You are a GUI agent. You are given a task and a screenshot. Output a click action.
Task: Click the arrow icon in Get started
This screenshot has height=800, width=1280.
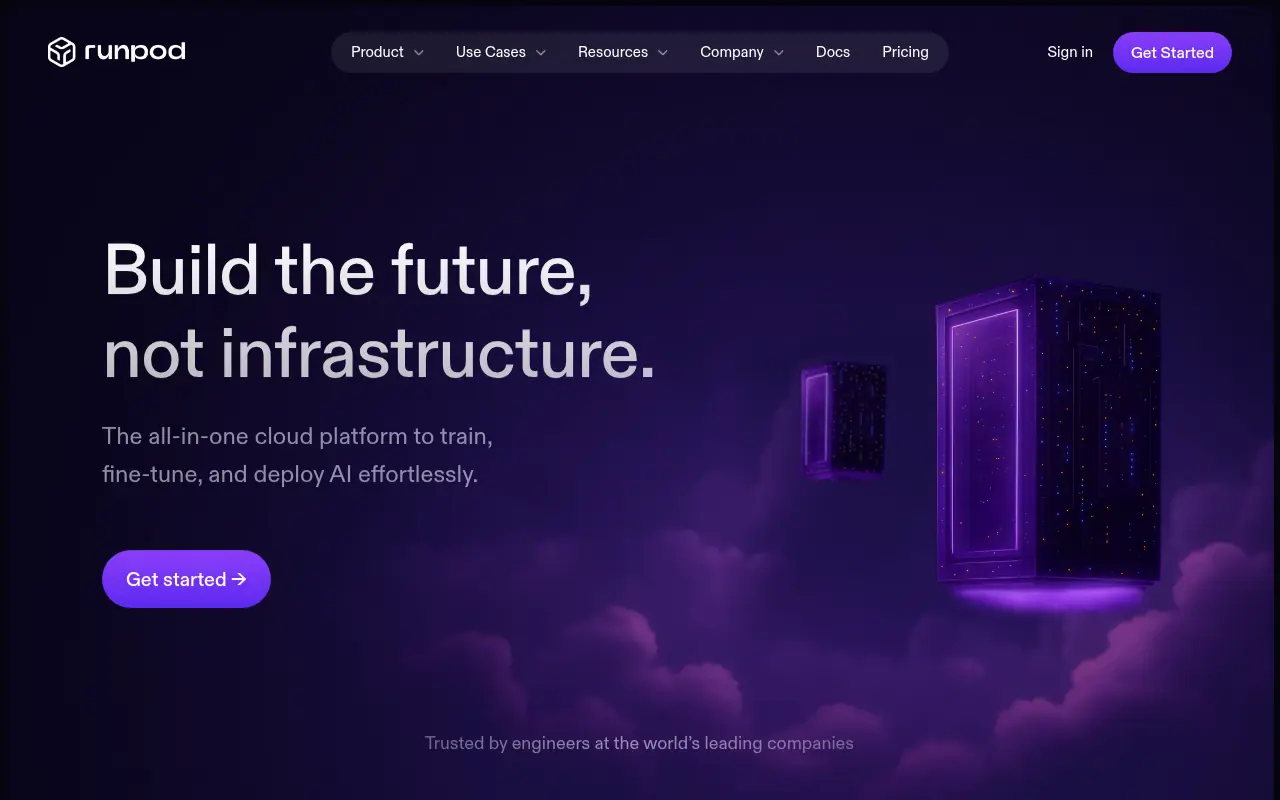point(239,579)
